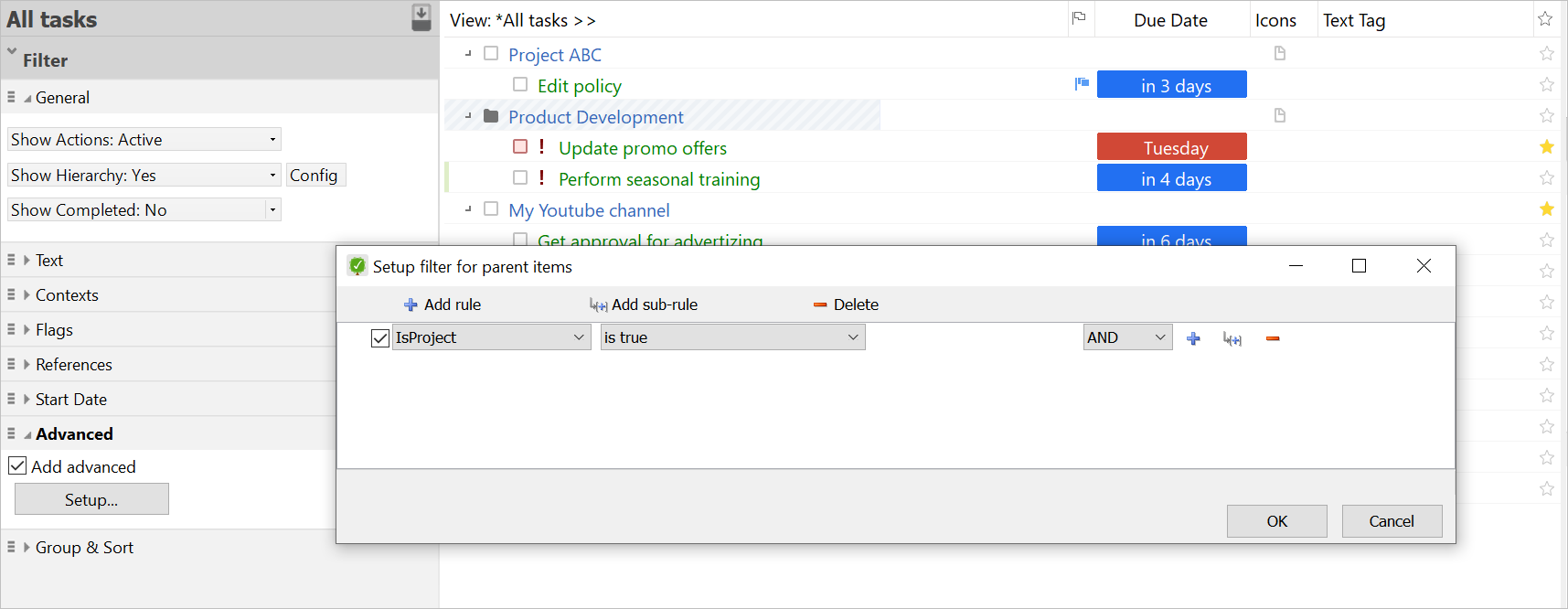Click the note icon on Project ABC row

click(x=1280, y=54)
